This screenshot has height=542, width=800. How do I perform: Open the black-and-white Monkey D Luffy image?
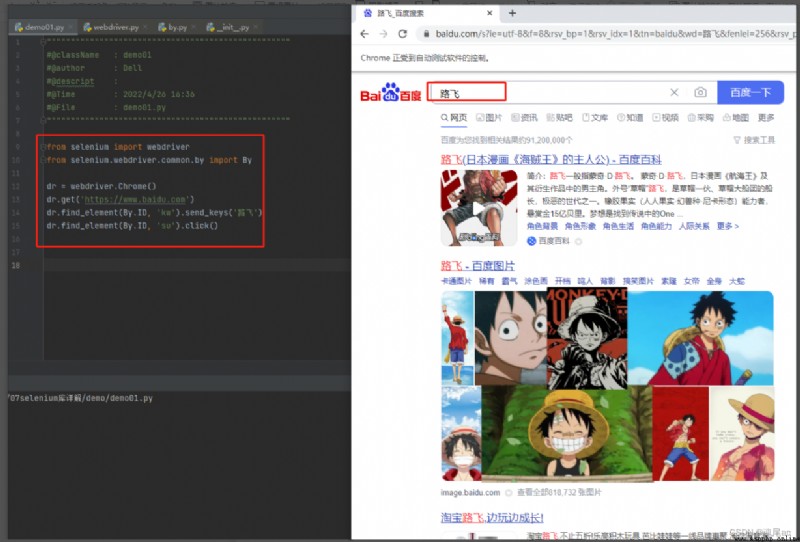(587, 338)
